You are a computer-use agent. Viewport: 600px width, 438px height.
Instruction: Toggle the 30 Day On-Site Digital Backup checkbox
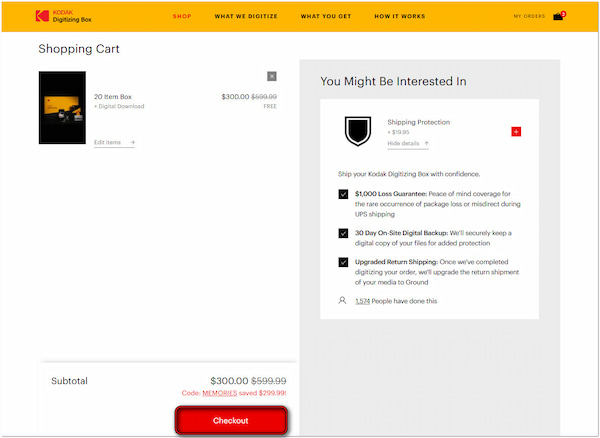click(343, 233)
